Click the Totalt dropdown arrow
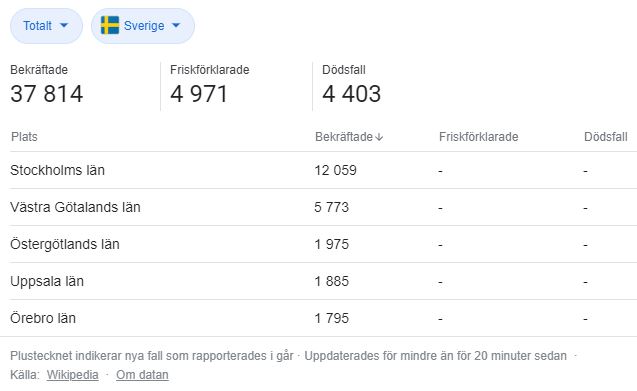The image size is (637, 391). [64, 25]
